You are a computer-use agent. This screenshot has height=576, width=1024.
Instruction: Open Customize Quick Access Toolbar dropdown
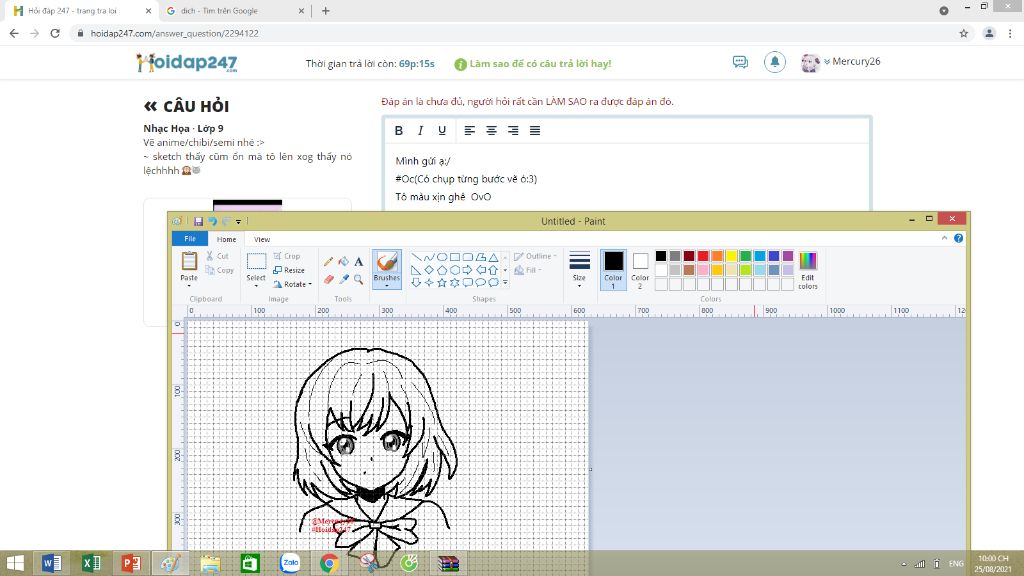pos(238,222)
